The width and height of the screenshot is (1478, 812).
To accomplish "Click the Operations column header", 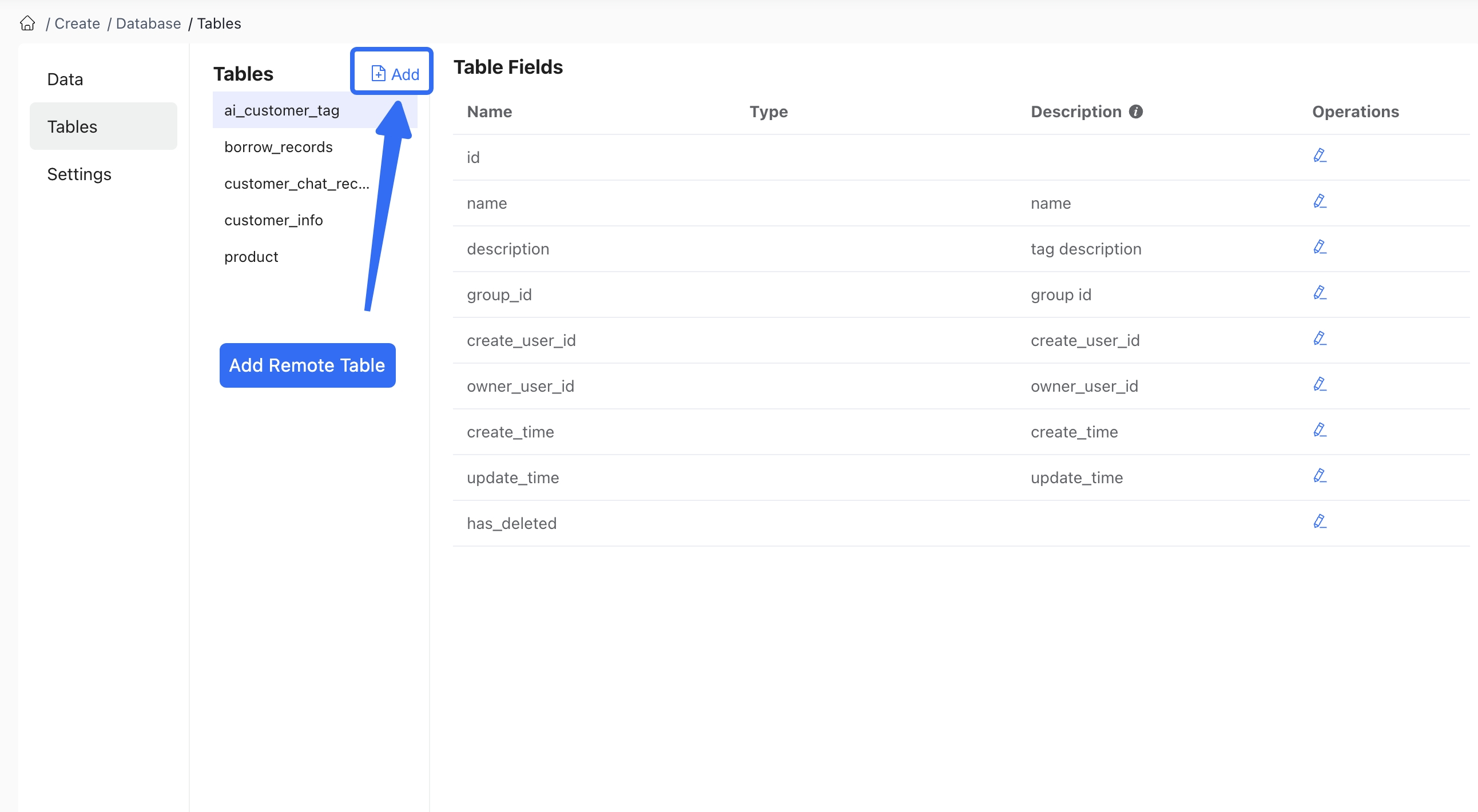I will 1356,112.
